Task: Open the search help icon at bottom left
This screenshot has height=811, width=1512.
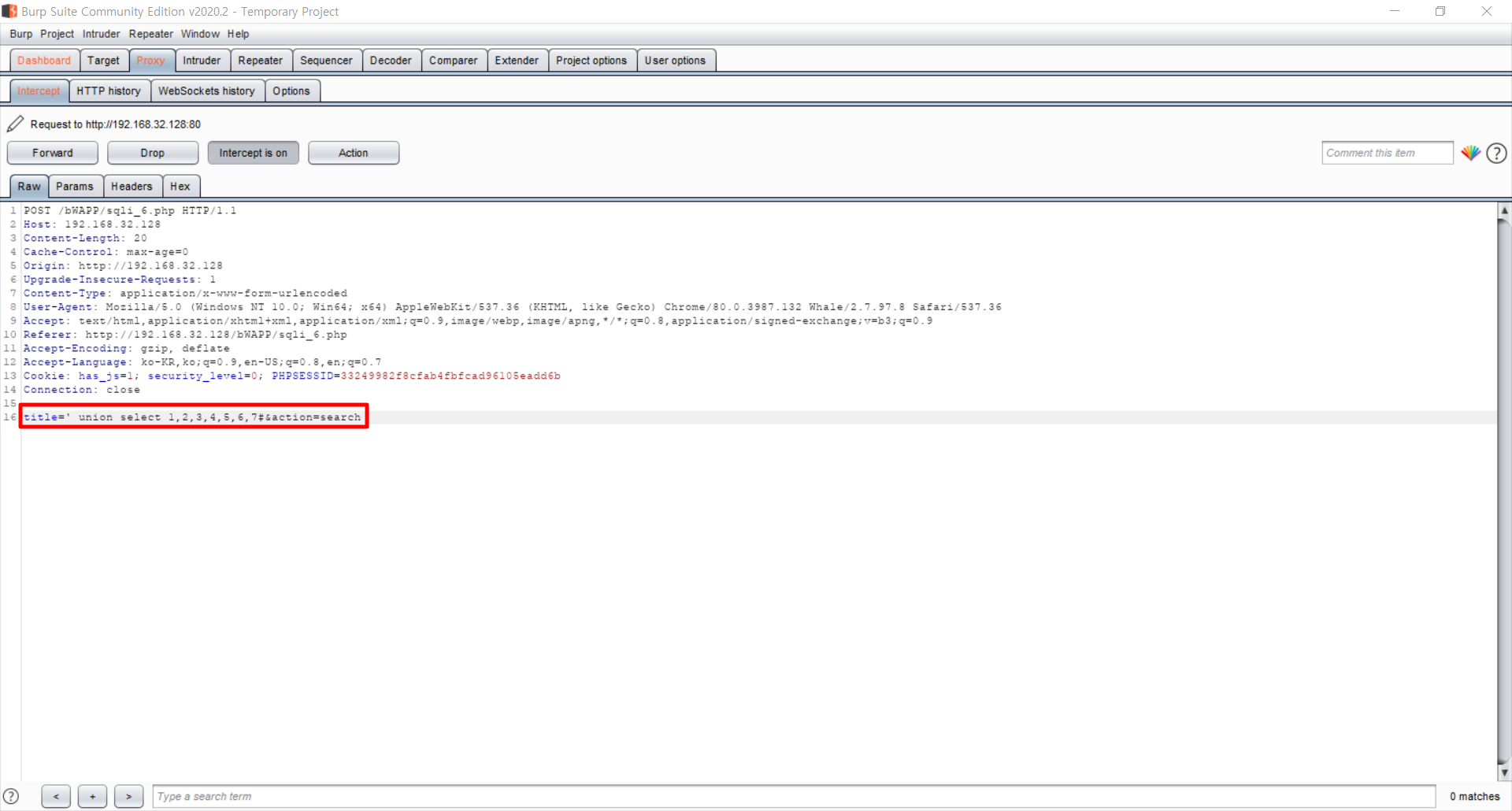Action: [11, 796]
